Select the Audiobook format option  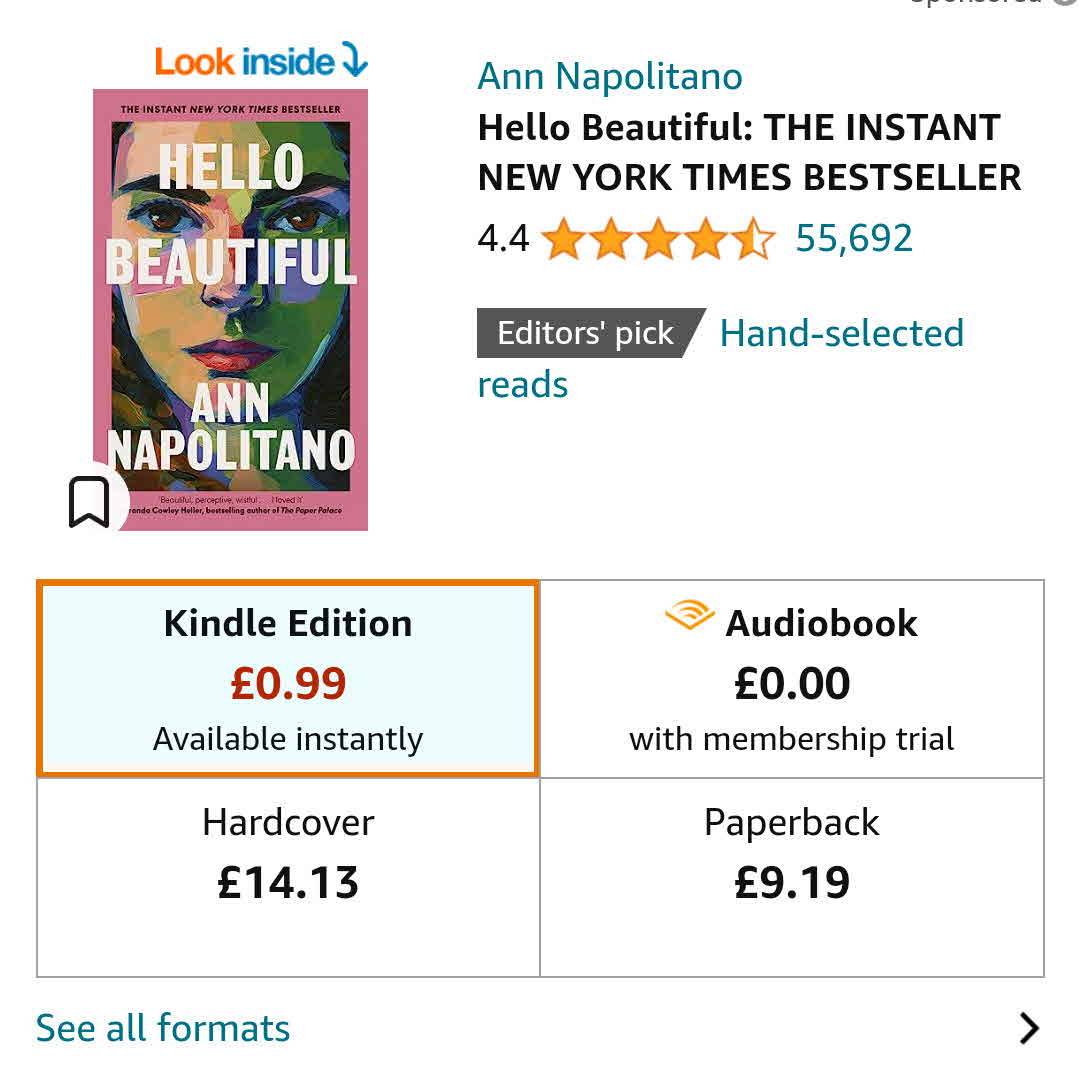point(792,680)
